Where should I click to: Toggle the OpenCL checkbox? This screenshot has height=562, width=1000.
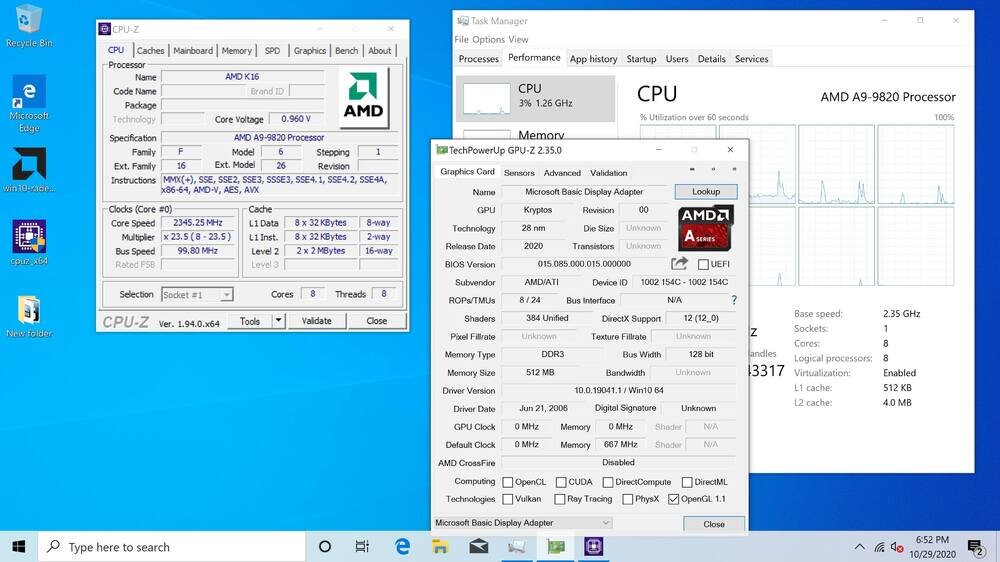[x=508, y=482]
